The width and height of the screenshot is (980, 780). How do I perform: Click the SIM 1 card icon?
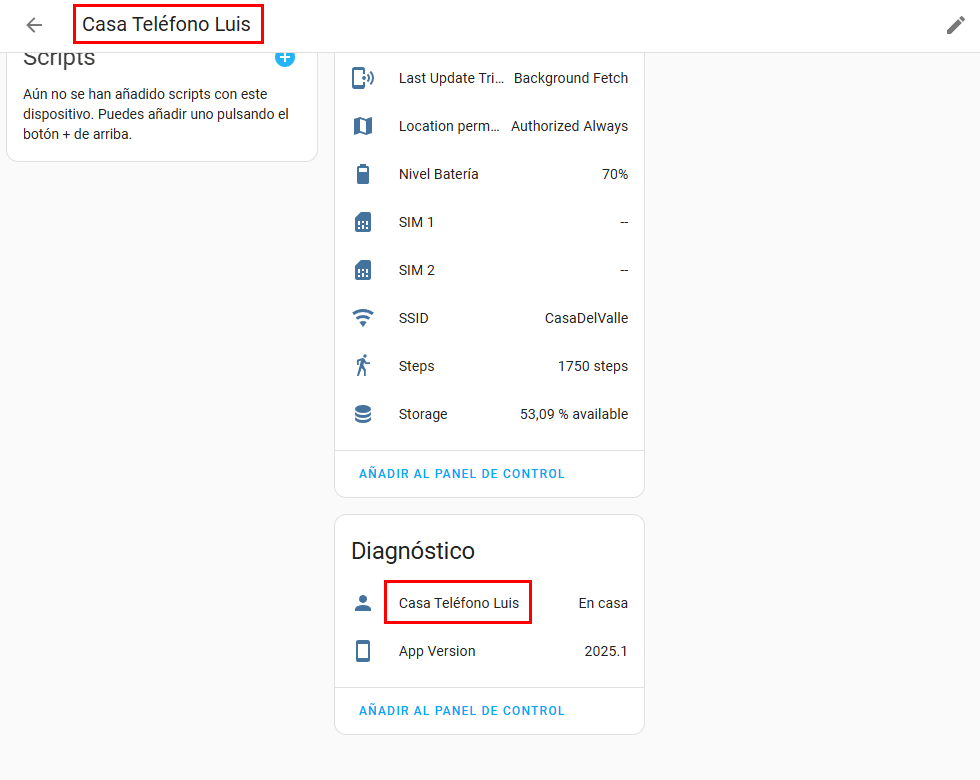(363, 222)
